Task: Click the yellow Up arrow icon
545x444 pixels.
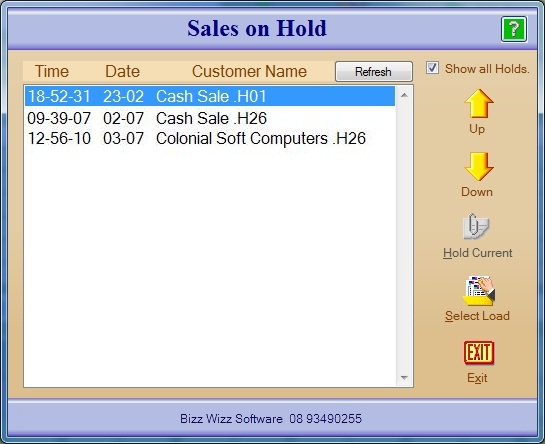Action: (479, 104)
